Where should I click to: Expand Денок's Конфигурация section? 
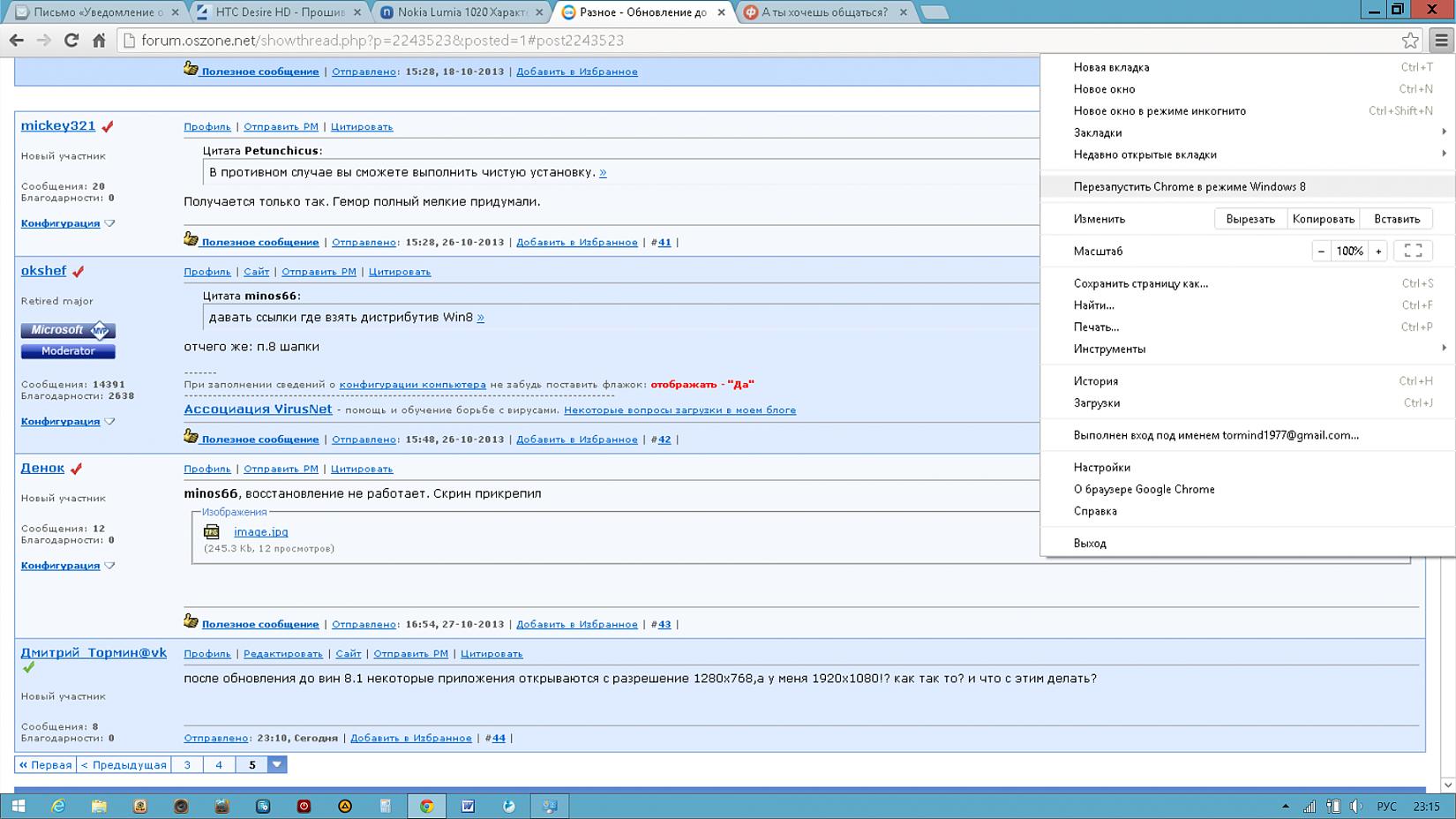109,566
